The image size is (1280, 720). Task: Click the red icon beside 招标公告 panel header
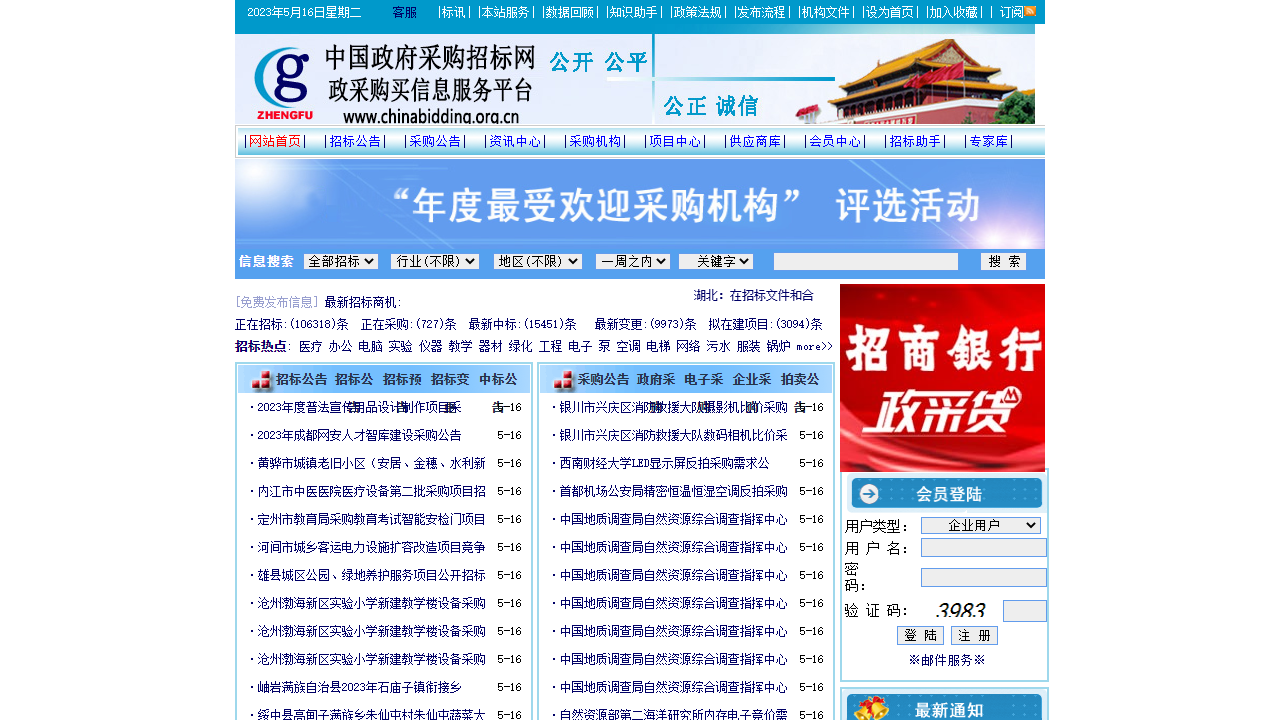point(261,381)
